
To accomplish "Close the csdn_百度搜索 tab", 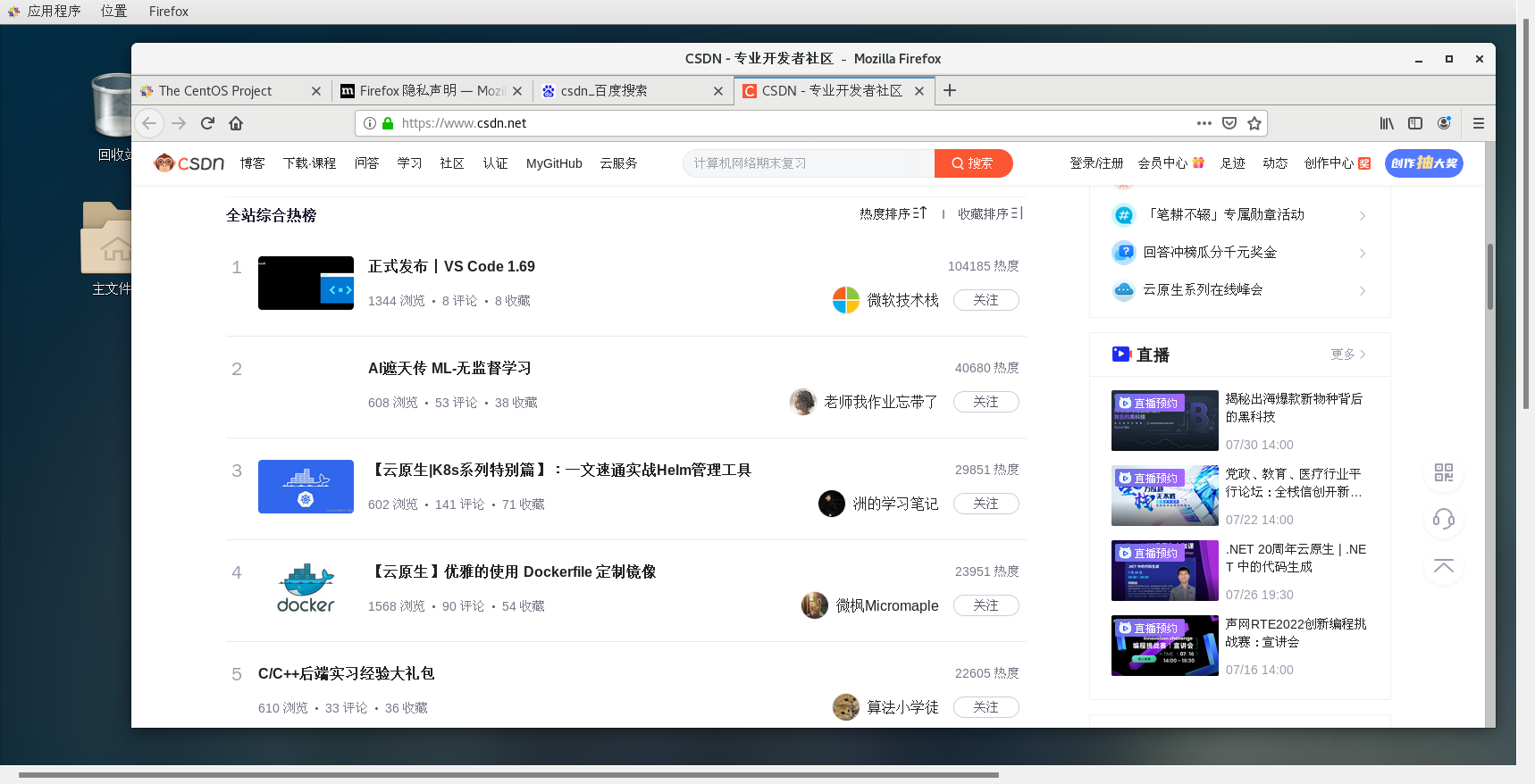I will [719, 91].
